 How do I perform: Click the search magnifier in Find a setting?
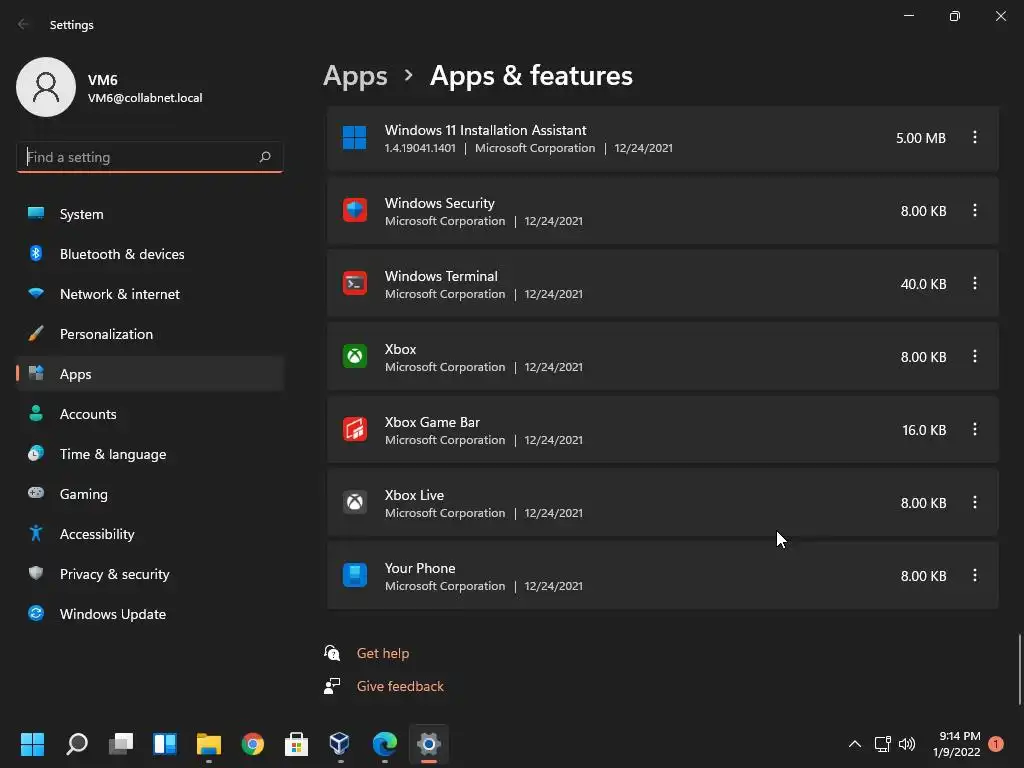(264, 157)
